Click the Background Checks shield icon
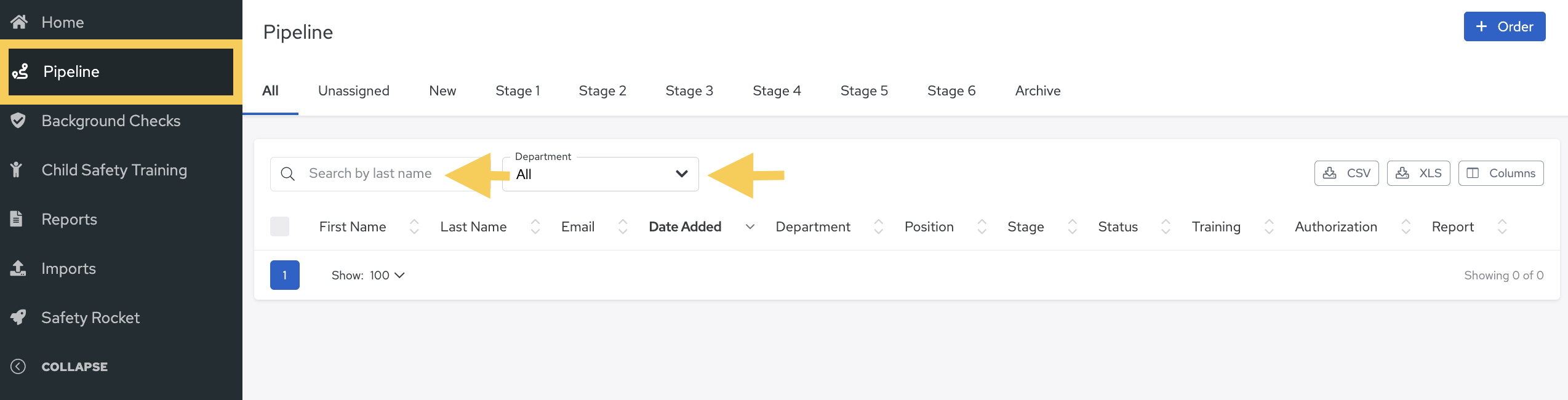 point(18,121)
